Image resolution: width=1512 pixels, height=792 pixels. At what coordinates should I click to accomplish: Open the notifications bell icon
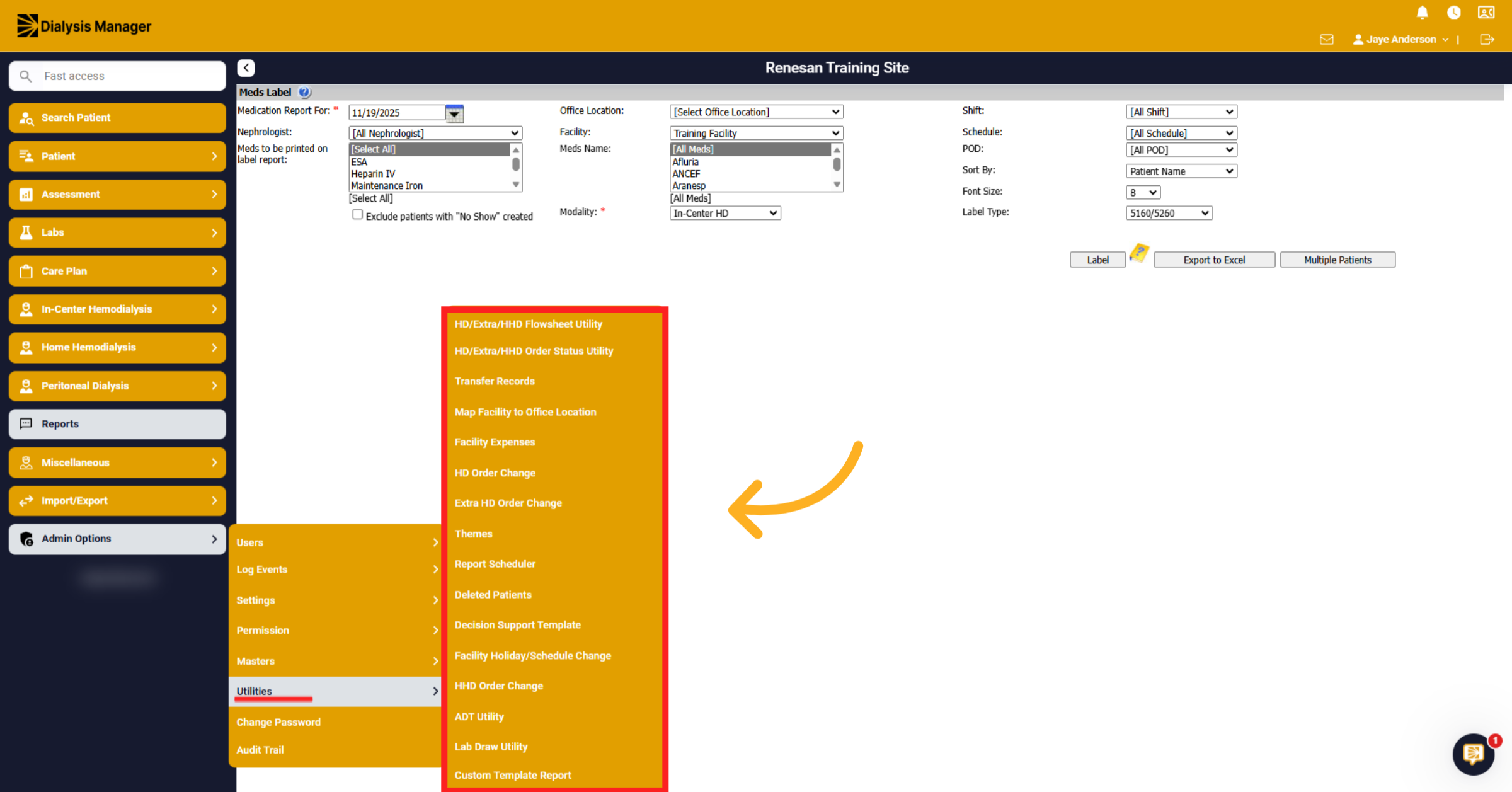coord(1422,13)
